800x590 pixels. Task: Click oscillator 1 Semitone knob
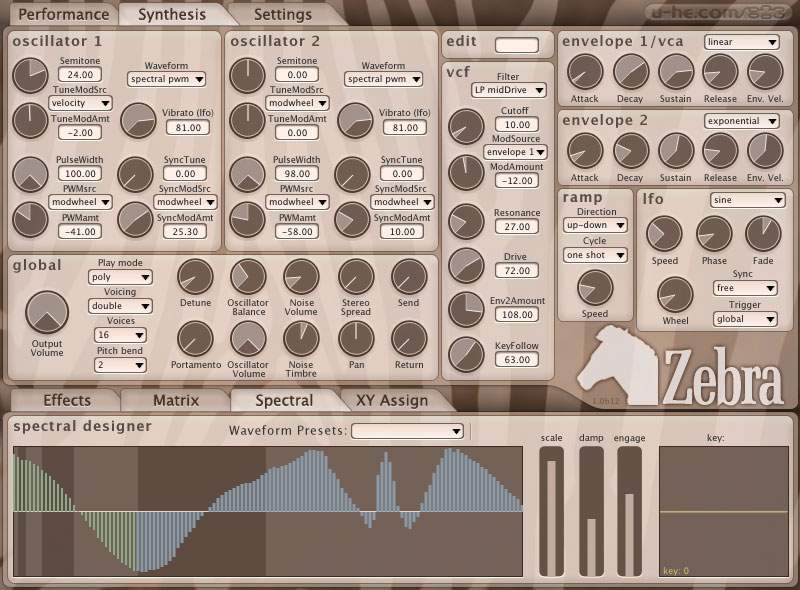[x=30, y=76]
